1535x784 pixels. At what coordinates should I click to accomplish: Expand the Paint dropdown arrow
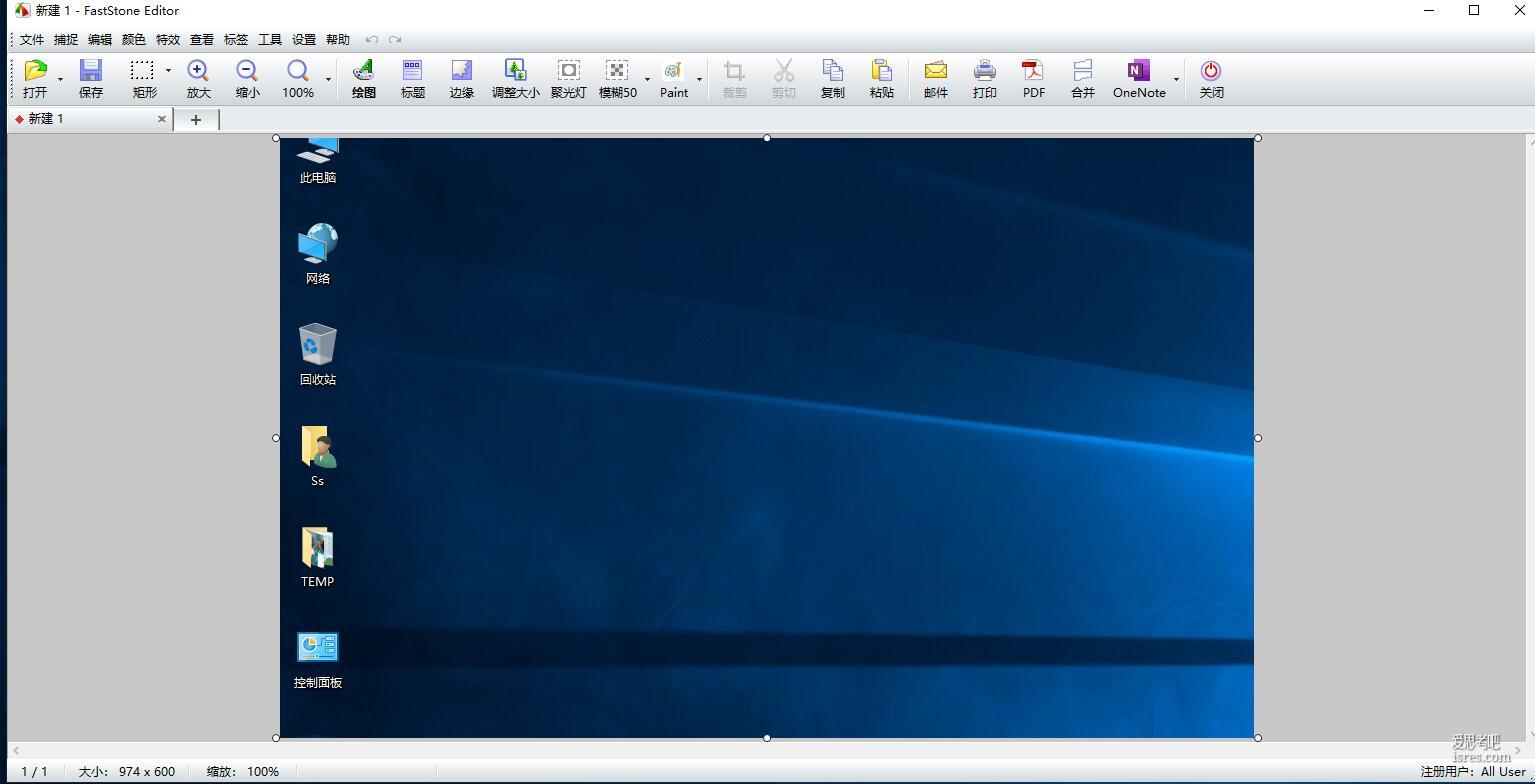tap(699, 78)
